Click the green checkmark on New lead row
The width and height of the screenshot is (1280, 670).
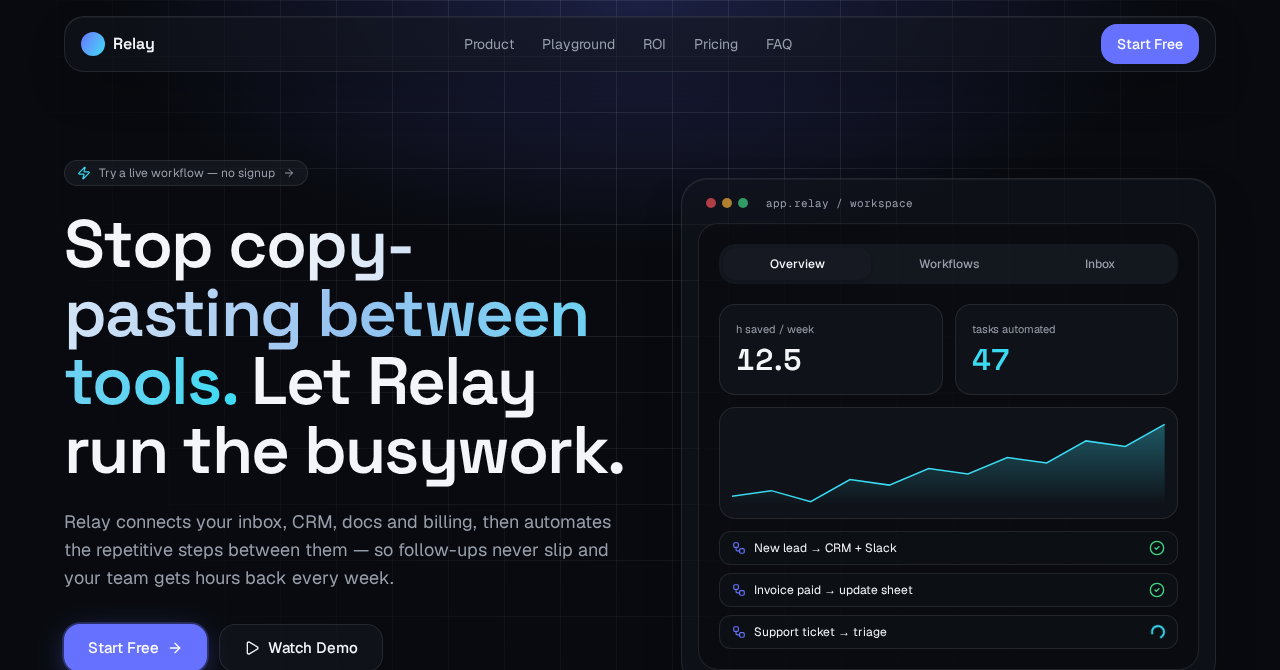tap(1157, 548)
